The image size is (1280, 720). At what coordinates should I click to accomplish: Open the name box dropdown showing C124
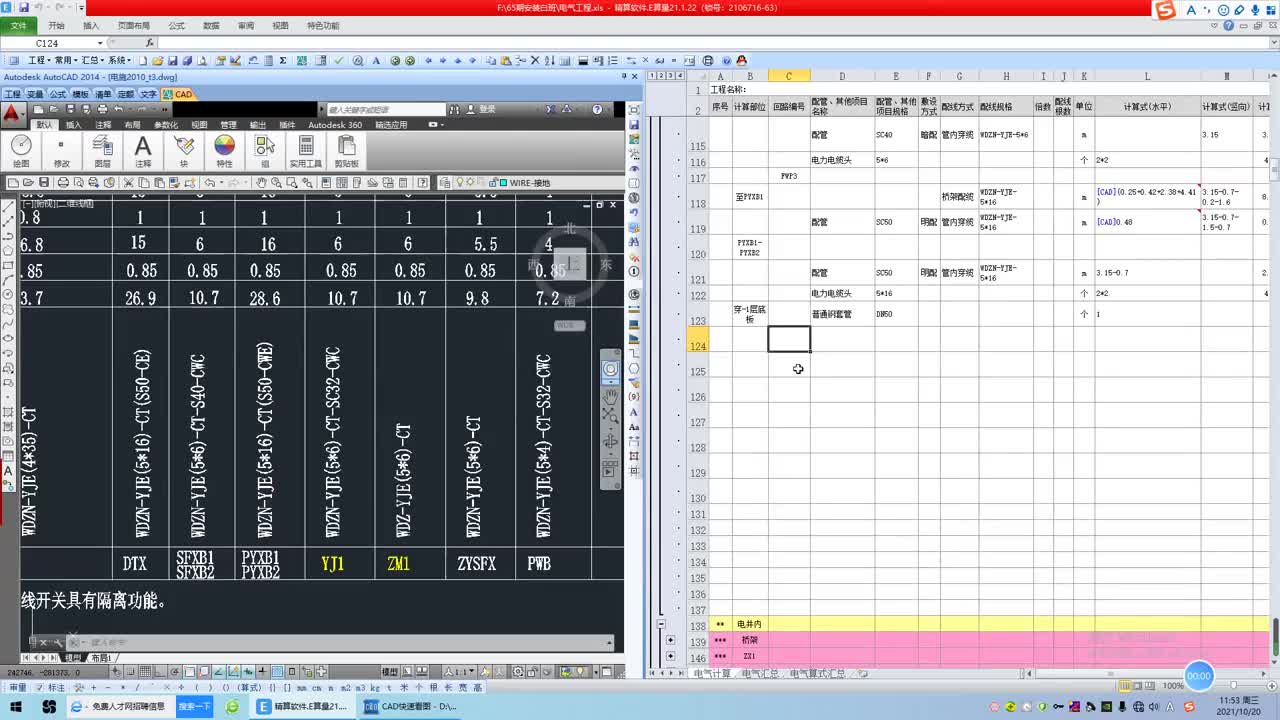(100, 44)
